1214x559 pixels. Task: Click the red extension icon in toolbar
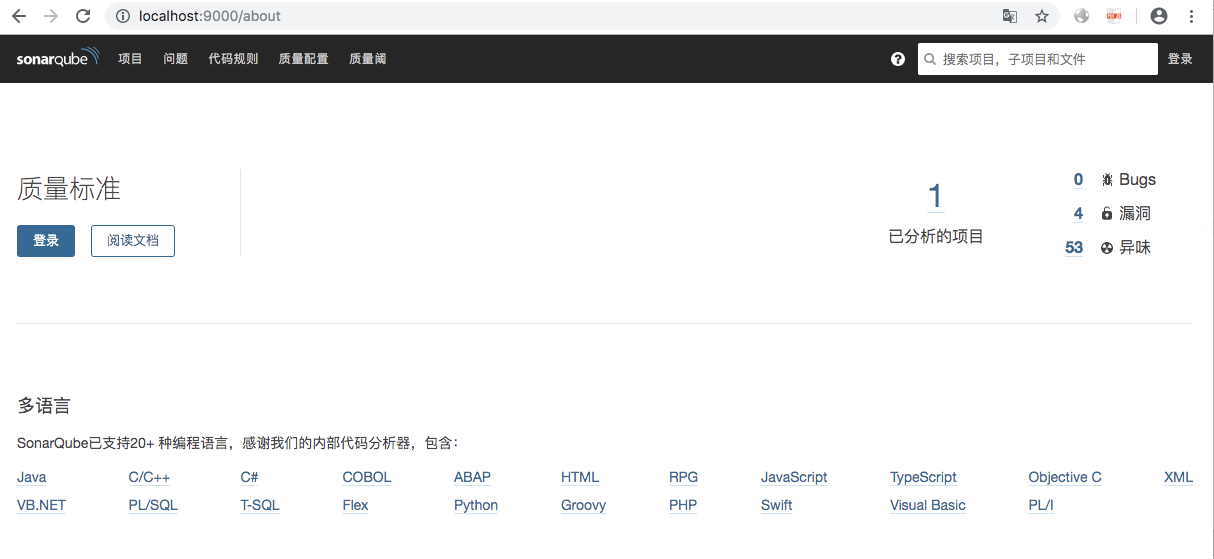(1114, 16)
